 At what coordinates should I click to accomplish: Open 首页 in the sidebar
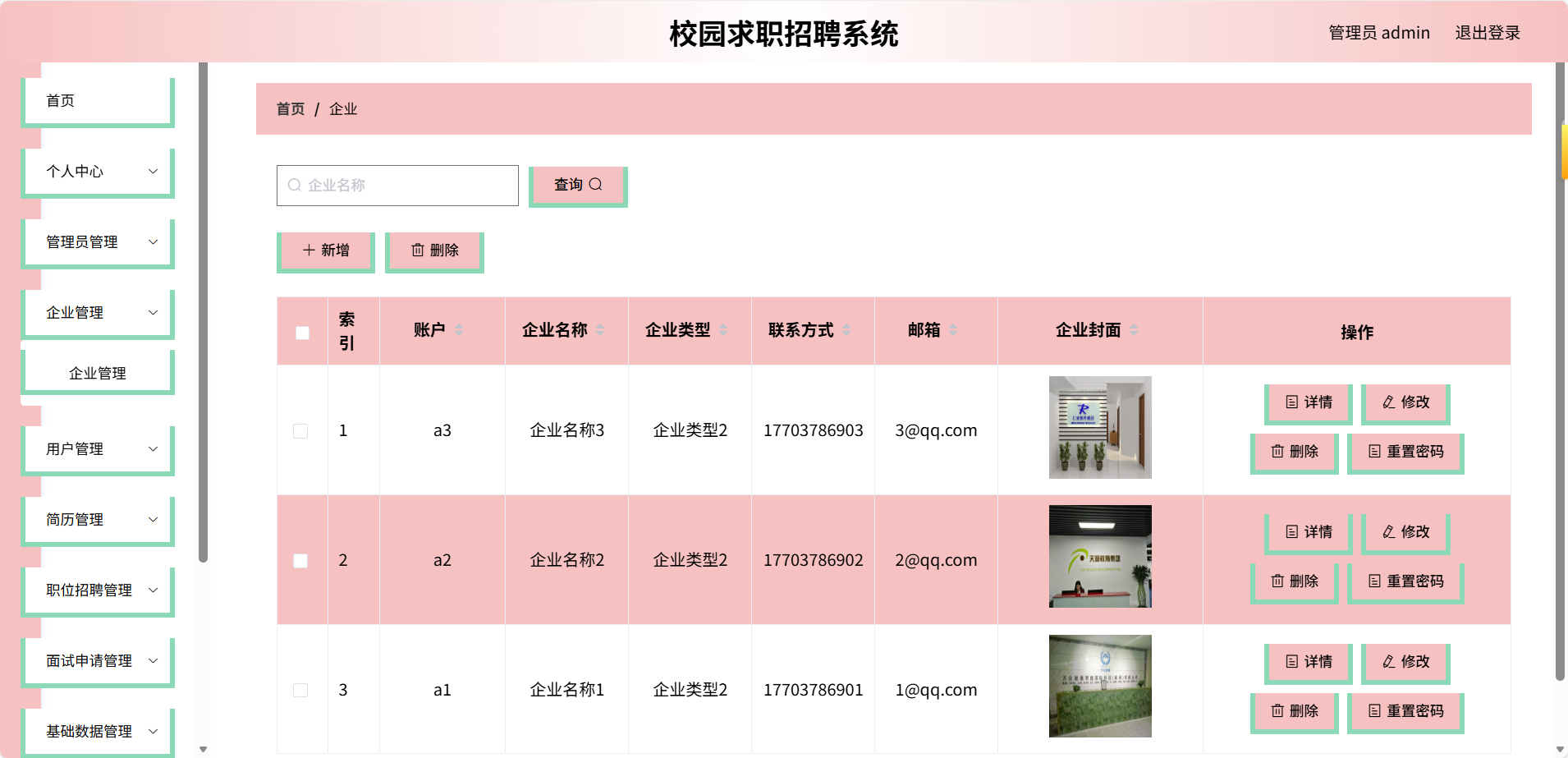[98, 101]
